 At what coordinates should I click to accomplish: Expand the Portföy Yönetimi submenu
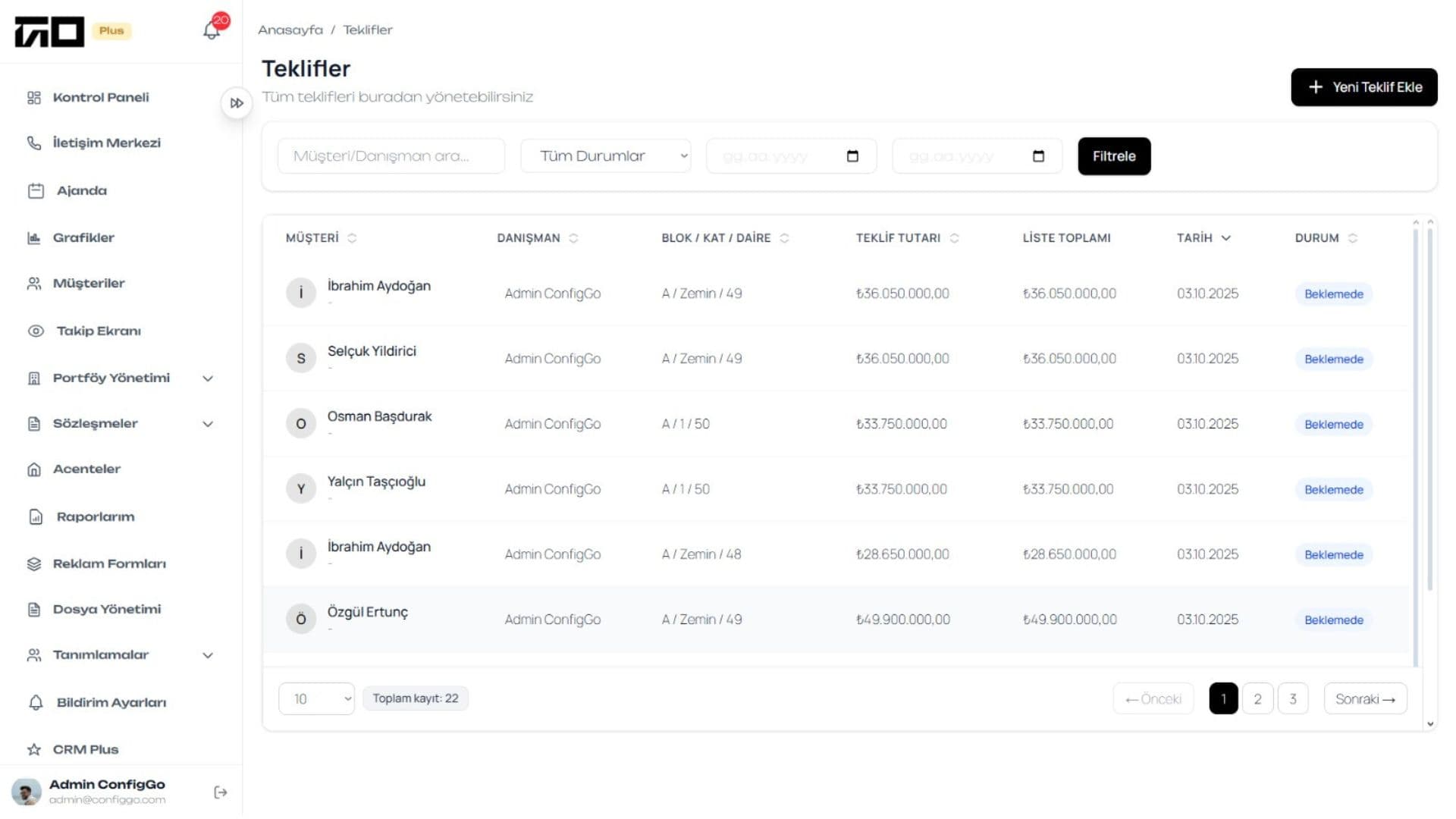(x=208, y=378)
